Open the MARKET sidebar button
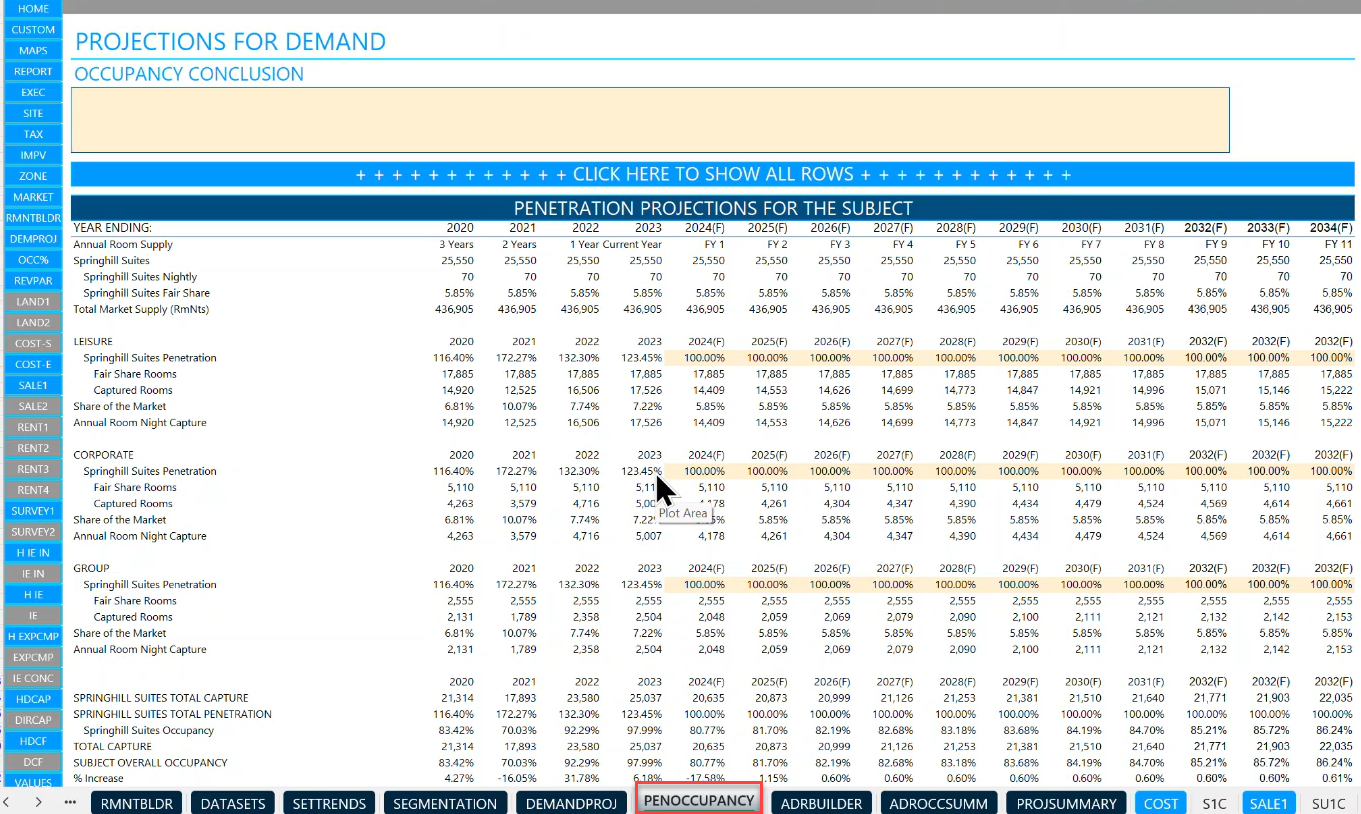This screenshot has width=1361, height=814. coord(33,197)
